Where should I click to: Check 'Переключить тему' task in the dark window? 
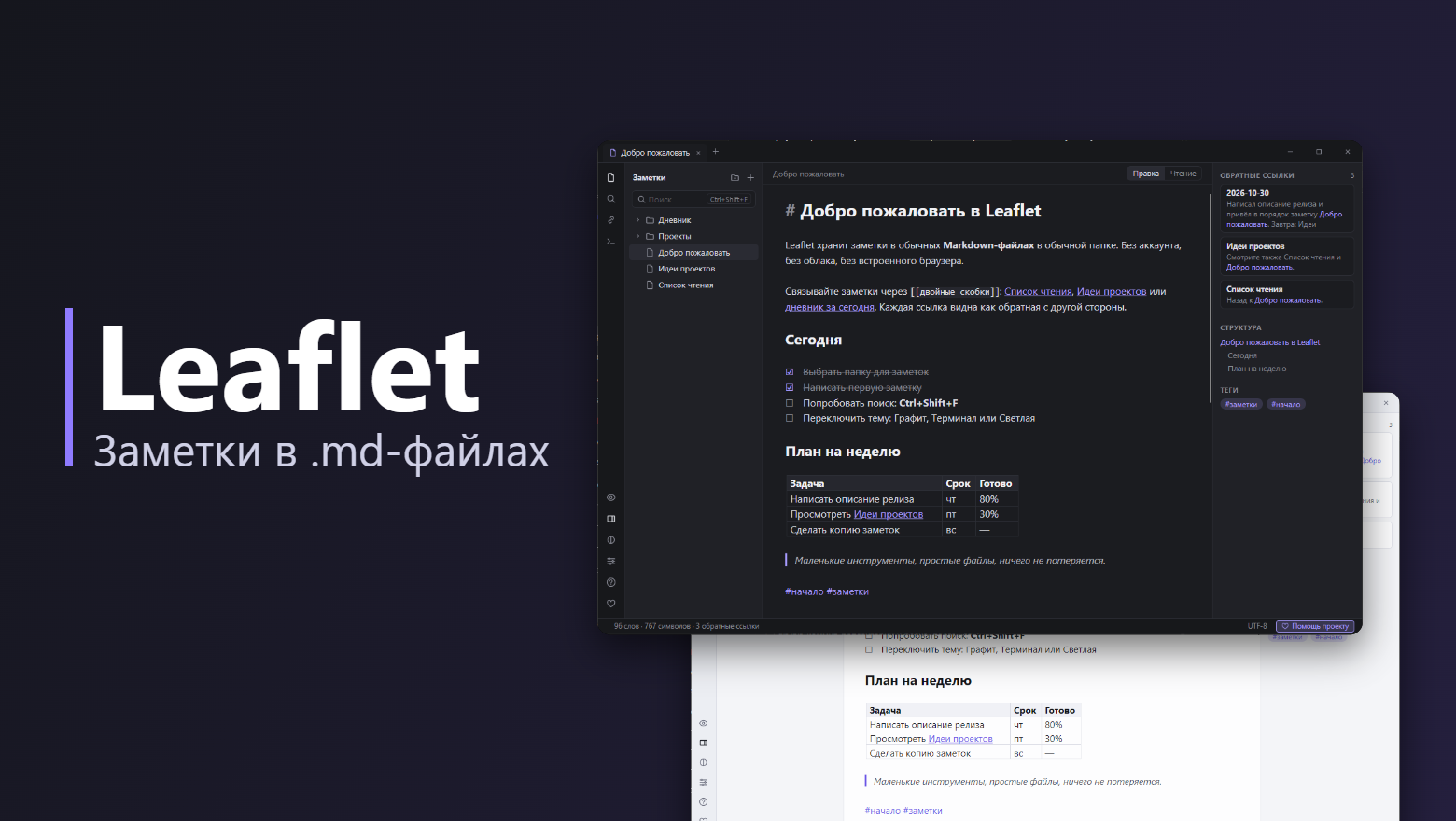point(790,418)
